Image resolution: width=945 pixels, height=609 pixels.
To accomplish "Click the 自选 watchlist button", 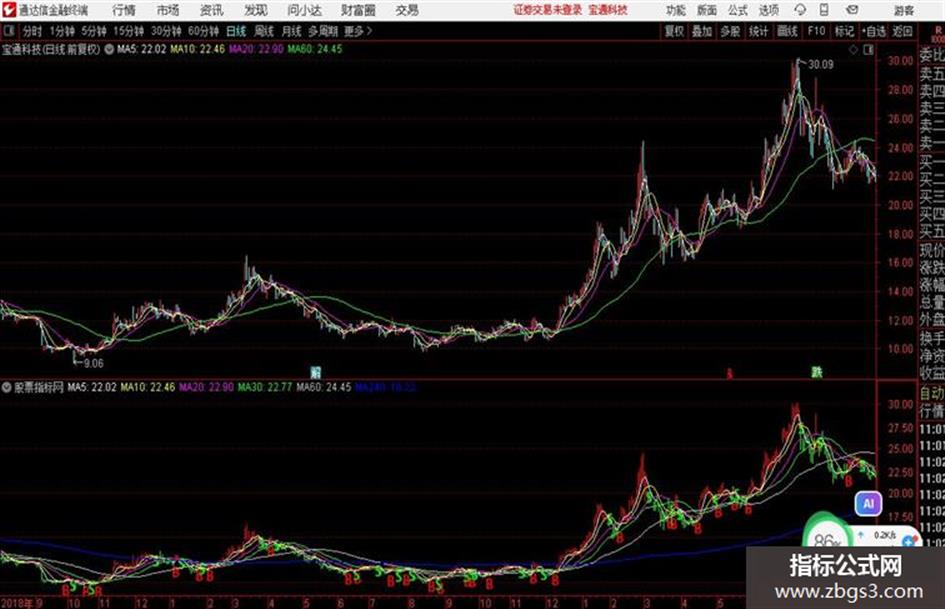I will [874, 31].
